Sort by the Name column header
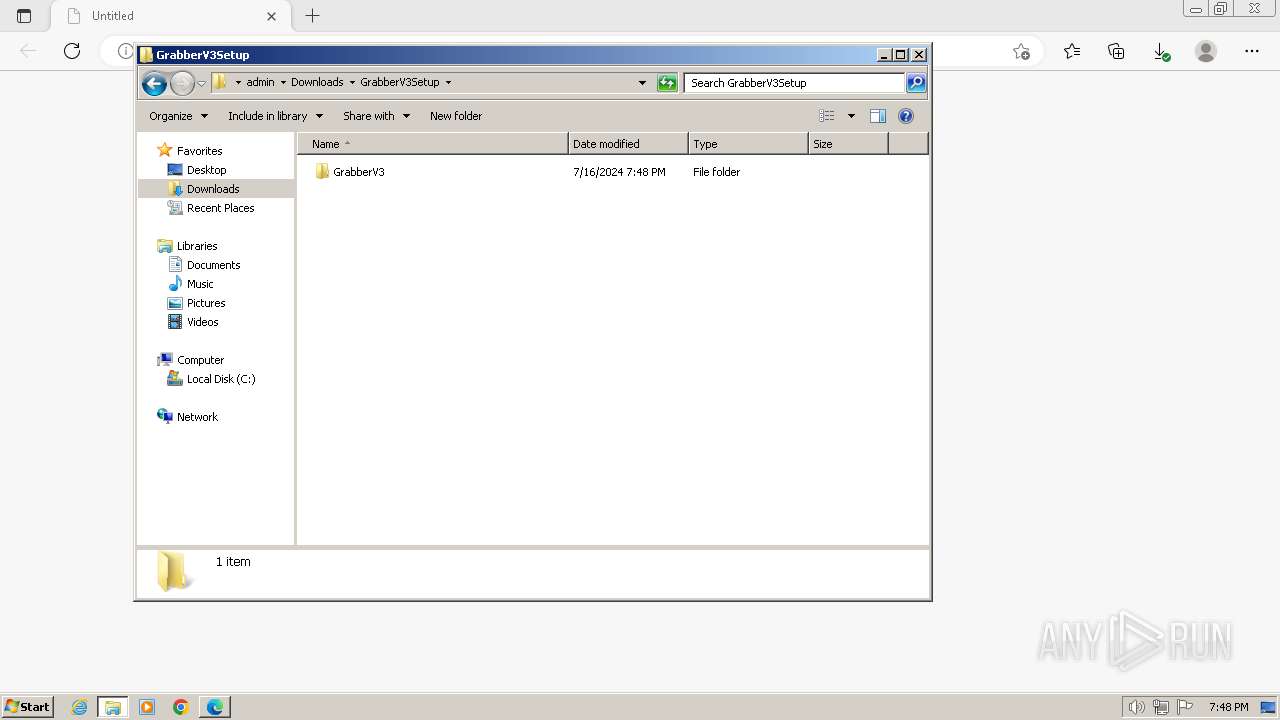Screen dimensions: 1280x720 tap(432, 144)
